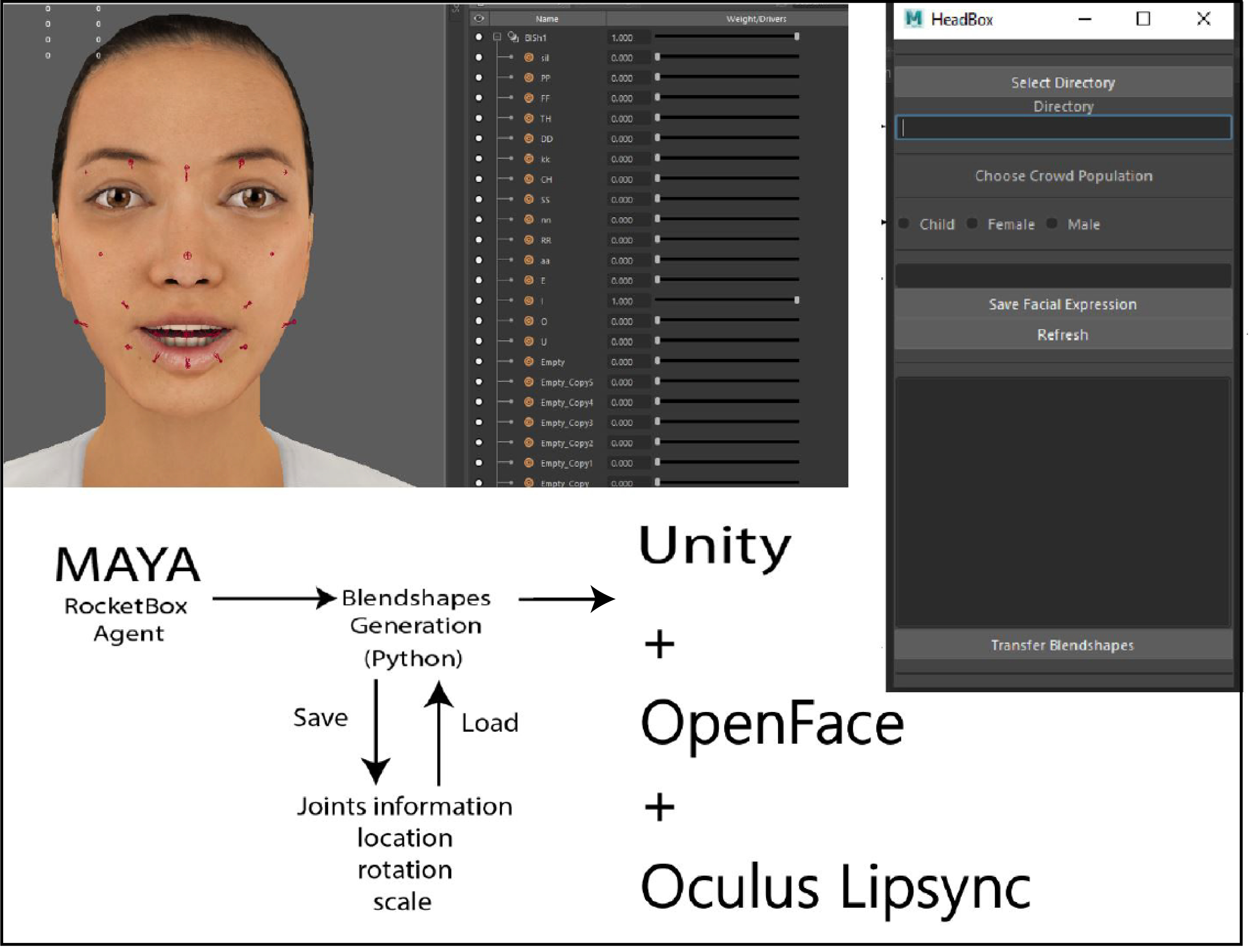
Task: Select the SS target shape icon
Action: 529,200
